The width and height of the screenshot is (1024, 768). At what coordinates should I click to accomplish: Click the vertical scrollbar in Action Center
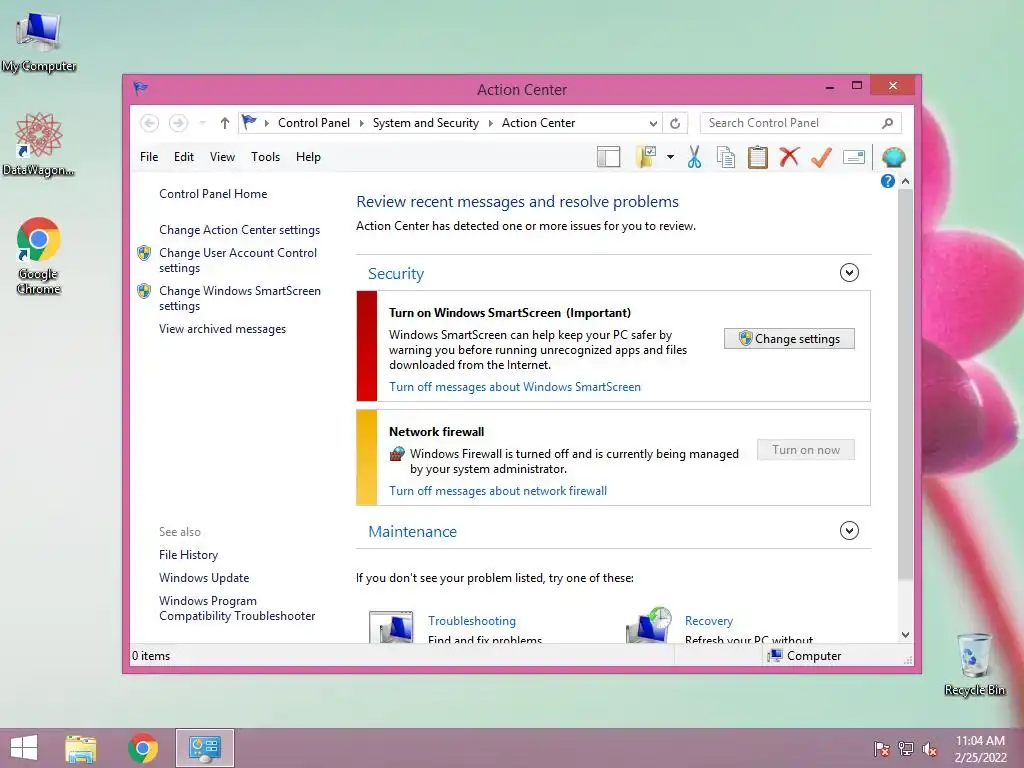coord(905,383)
